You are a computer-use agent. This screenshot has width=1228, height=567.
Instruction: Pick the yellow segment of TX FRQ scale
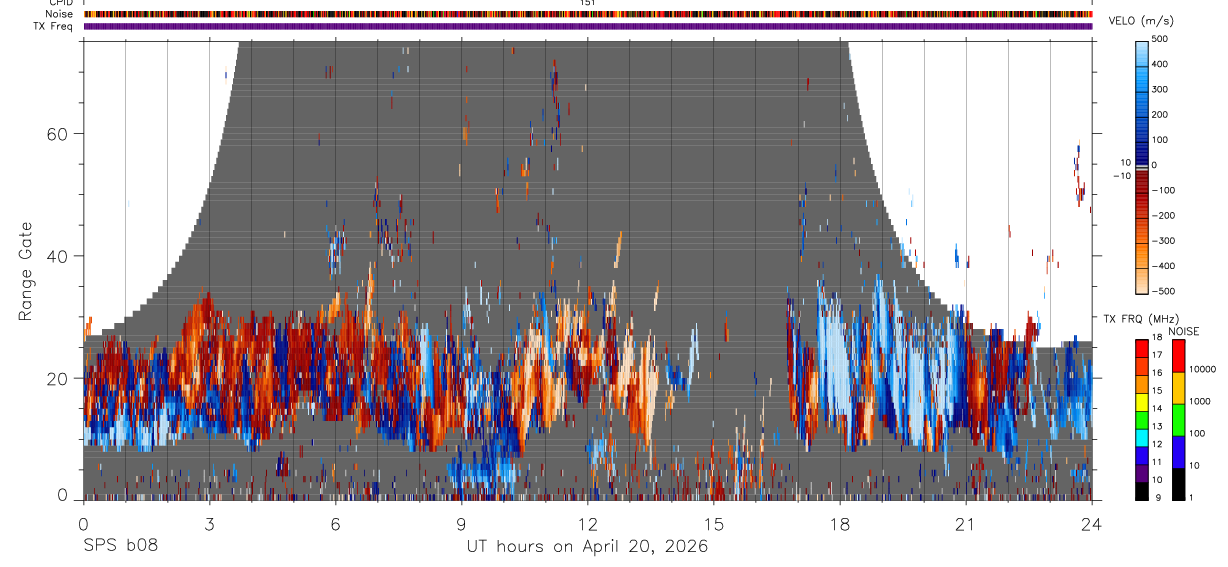tap(1142, 402)
